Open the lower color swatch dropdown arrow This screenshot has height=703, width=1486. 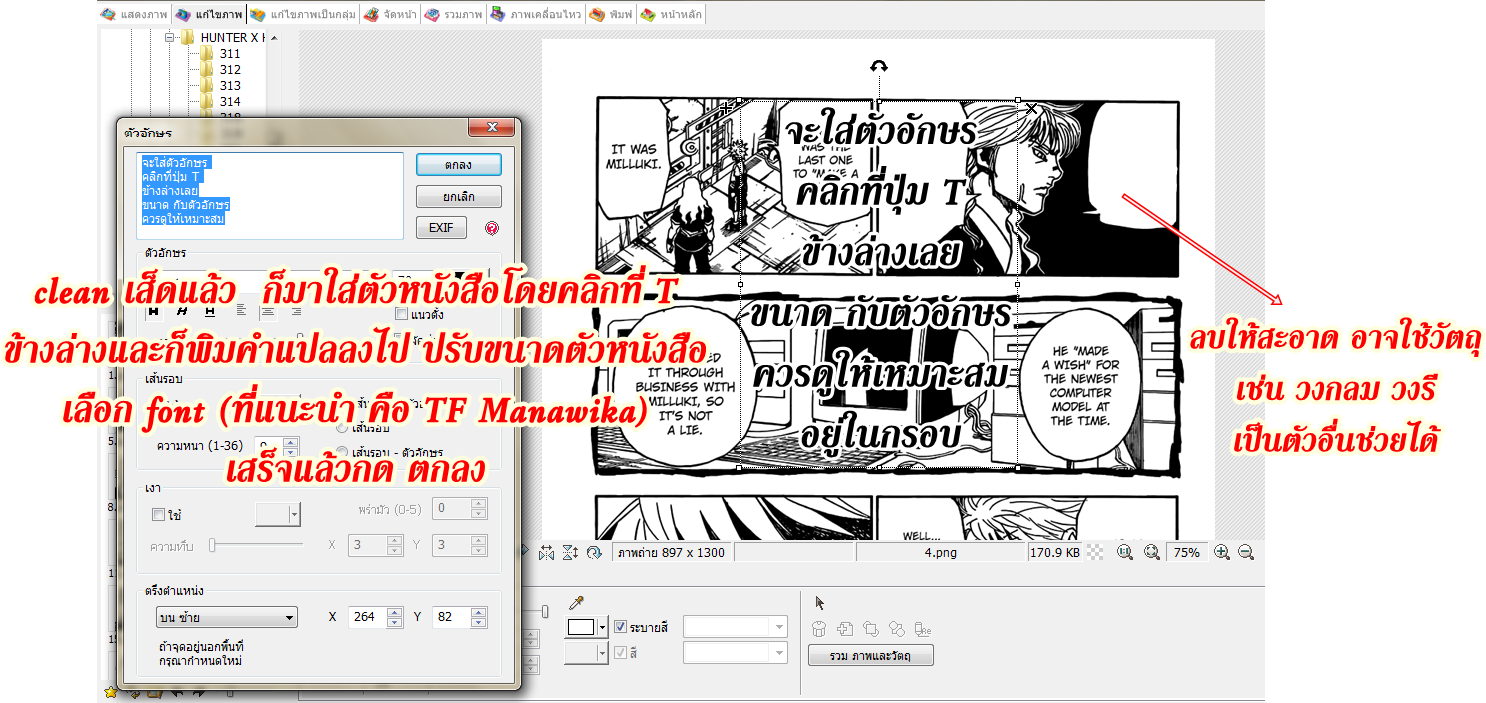point(602,653)
